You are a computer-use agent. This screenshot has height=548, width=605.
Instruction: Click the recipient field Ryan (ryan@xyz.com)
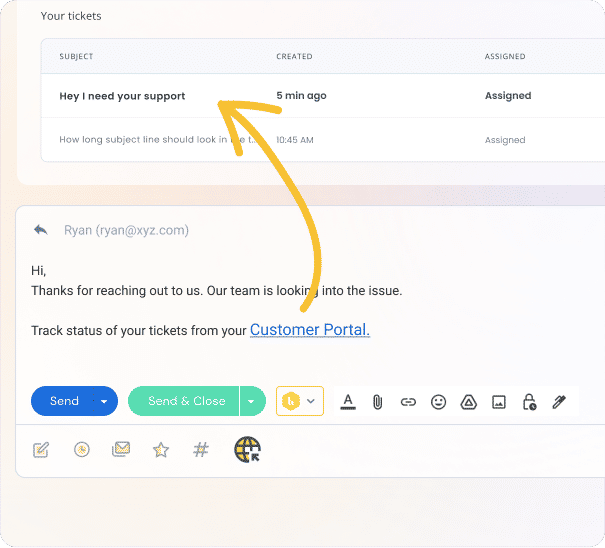click(126, 230)
